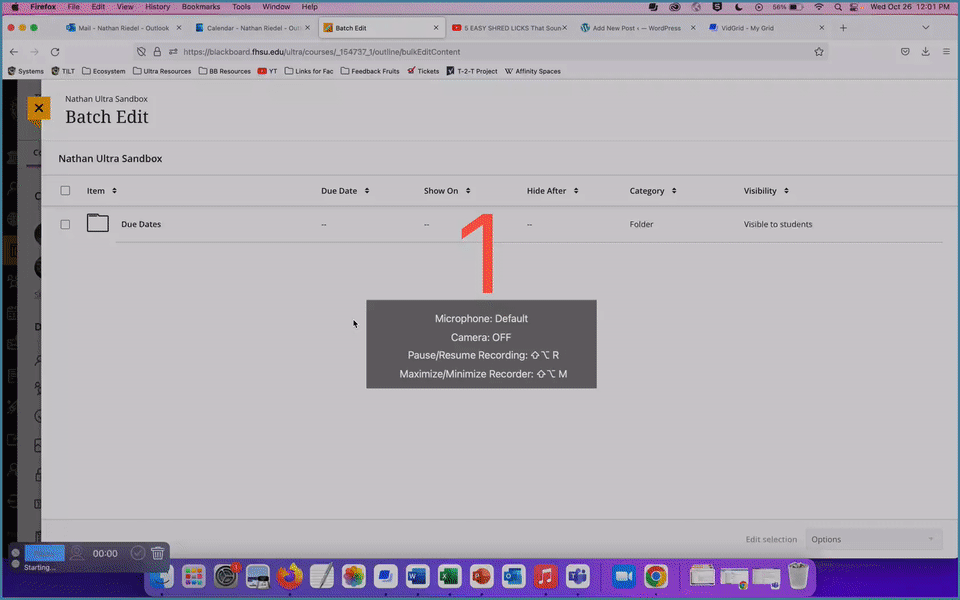Launch Microsoft Excel from the Dock
The height and width of the screenshot is (600, 960).
[x=449, y=576]
